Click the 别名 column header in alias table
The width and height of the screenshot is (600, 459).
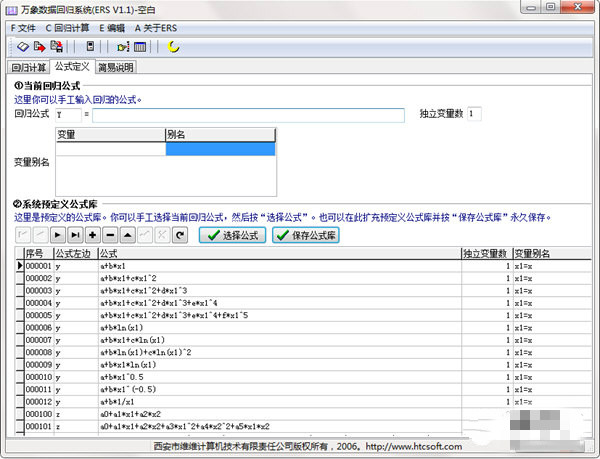[x=220, y=135]
